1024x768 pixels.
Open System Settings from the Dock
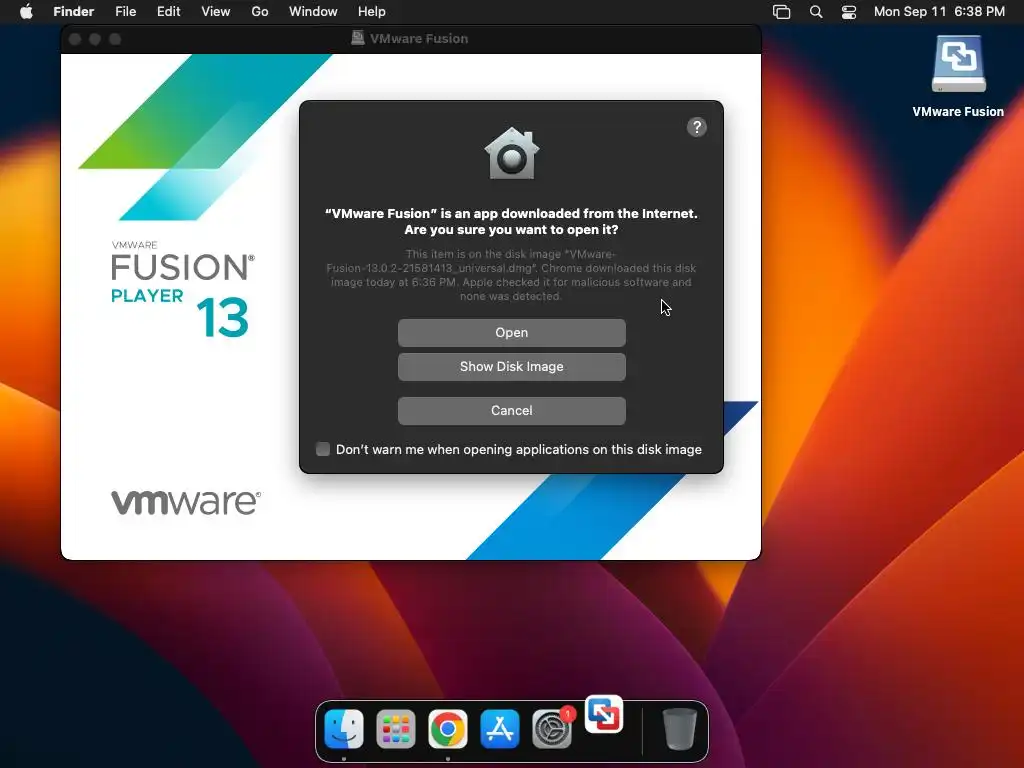point(552,729)
